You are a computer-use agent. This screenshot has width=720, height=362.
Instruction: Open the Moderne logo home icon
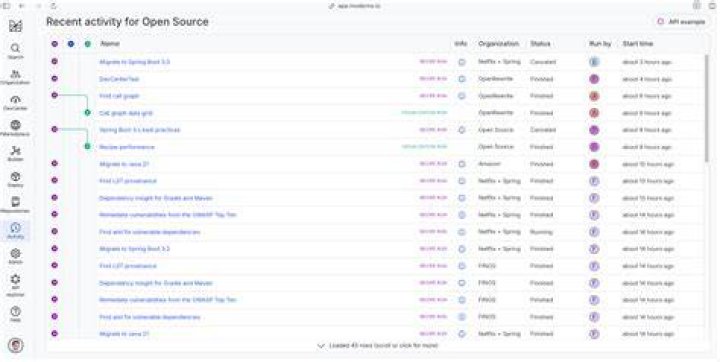tap(15, 26)
